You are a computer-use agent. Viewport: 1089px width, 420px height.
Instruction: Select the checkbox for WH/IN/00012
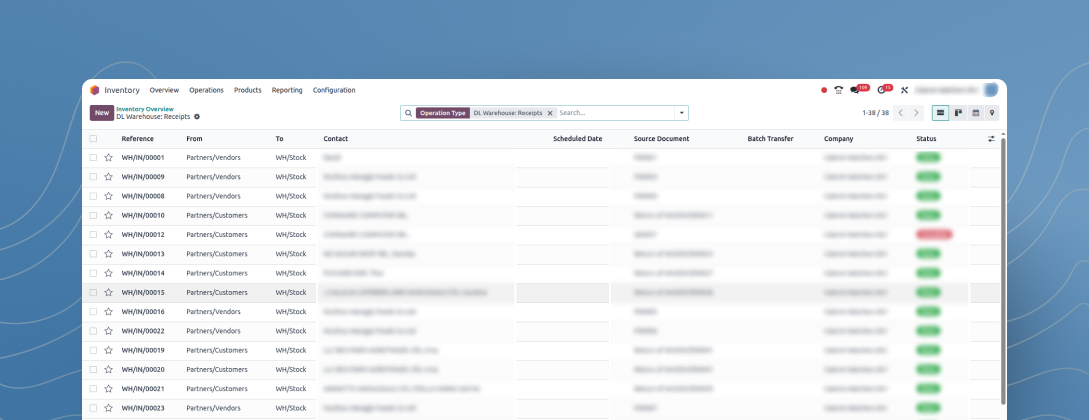point(93,235)
